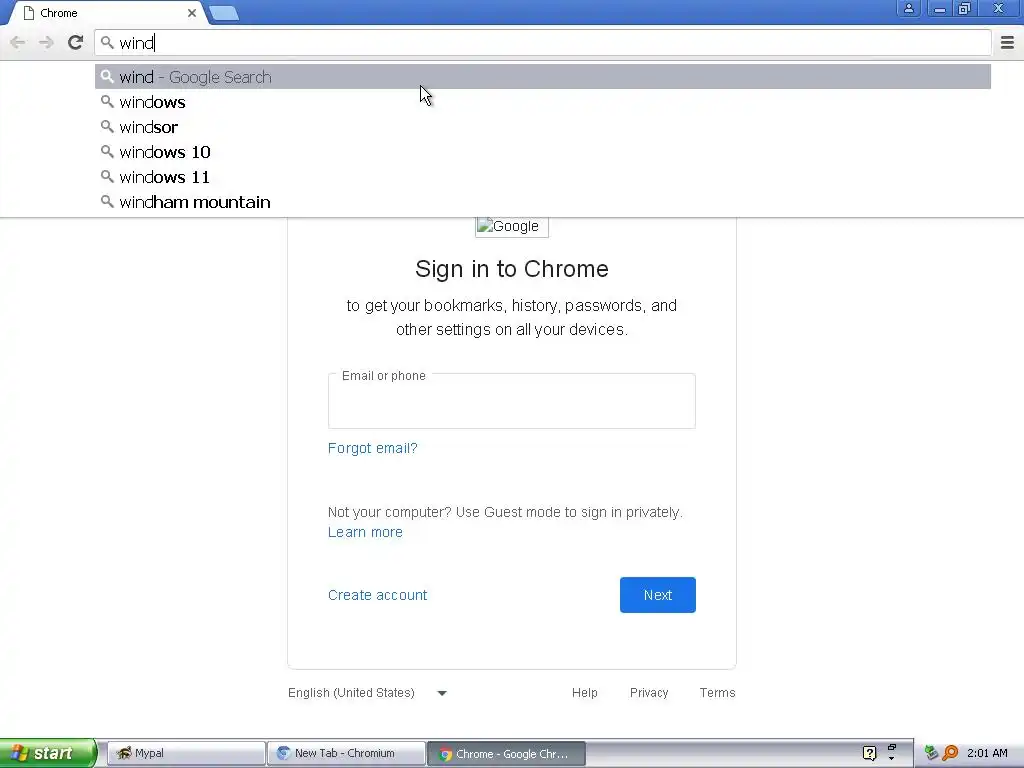Click the question mark tray icon
The width and height of the screenshot is (1024, 768).
click(869, 753)
